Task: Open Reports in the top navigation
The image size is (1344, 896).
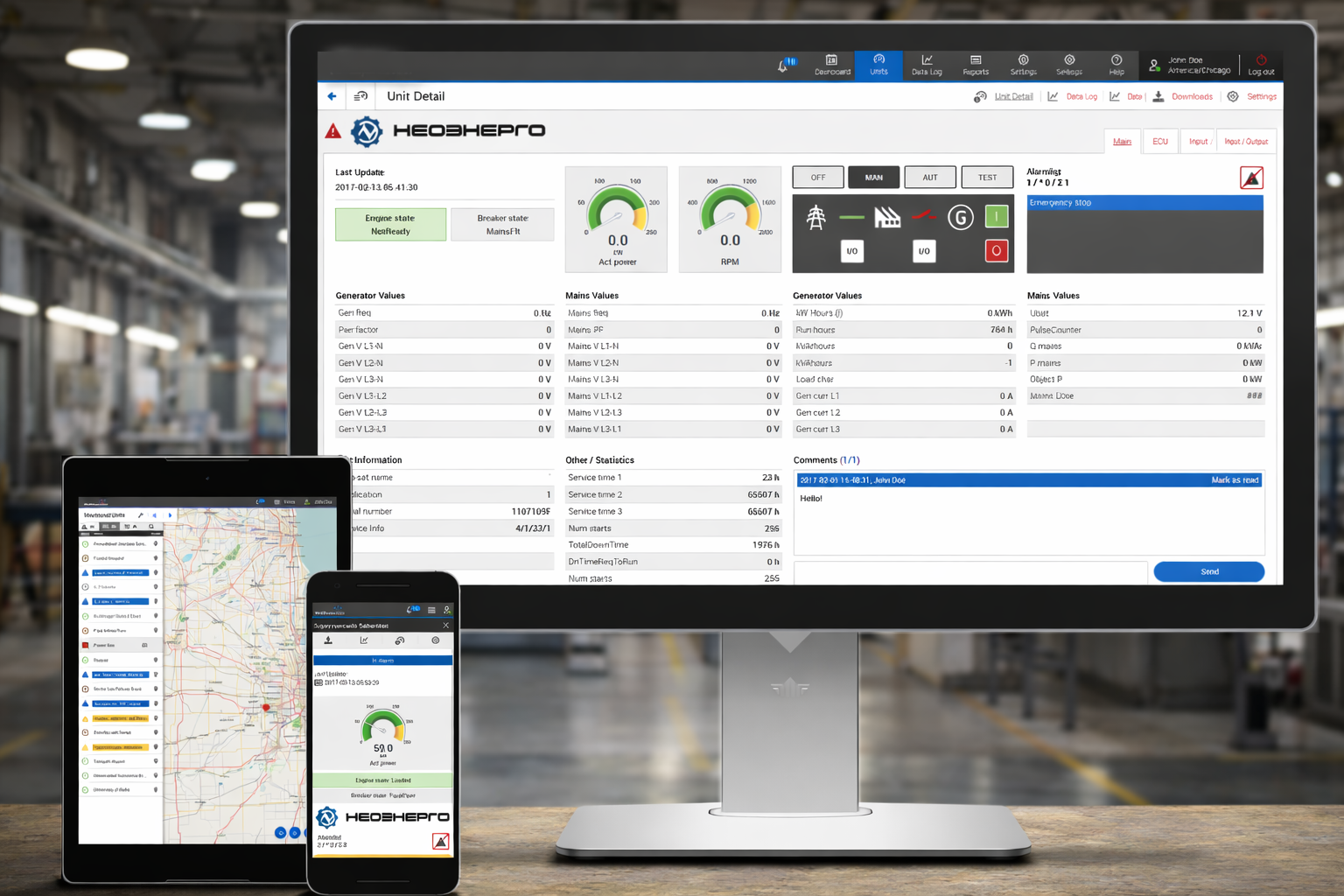Action: [x=975, y=66]
